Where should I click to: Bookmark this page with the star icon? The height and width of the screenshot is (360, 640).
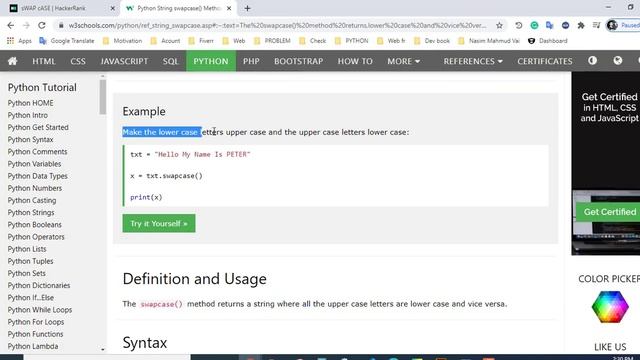pos(499,25)
